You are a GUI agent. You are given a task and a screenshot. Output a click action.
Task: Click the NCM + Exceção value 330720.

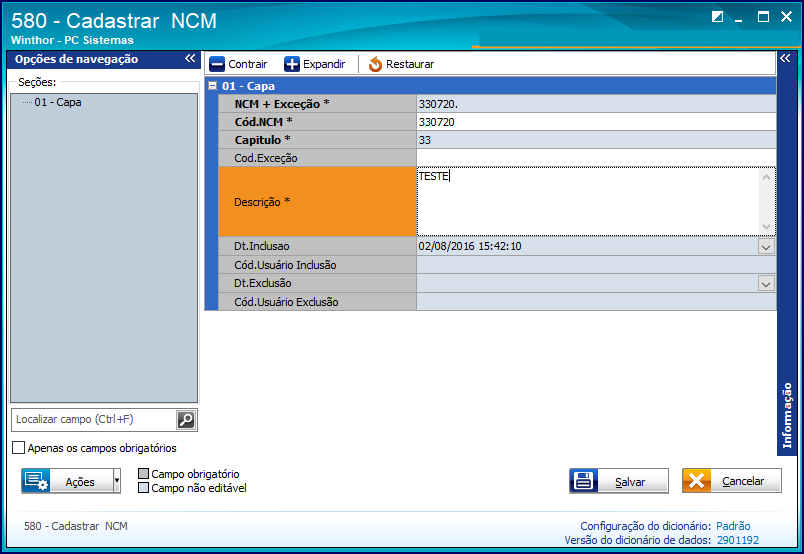pyautogui.click(x=596, y=104)
